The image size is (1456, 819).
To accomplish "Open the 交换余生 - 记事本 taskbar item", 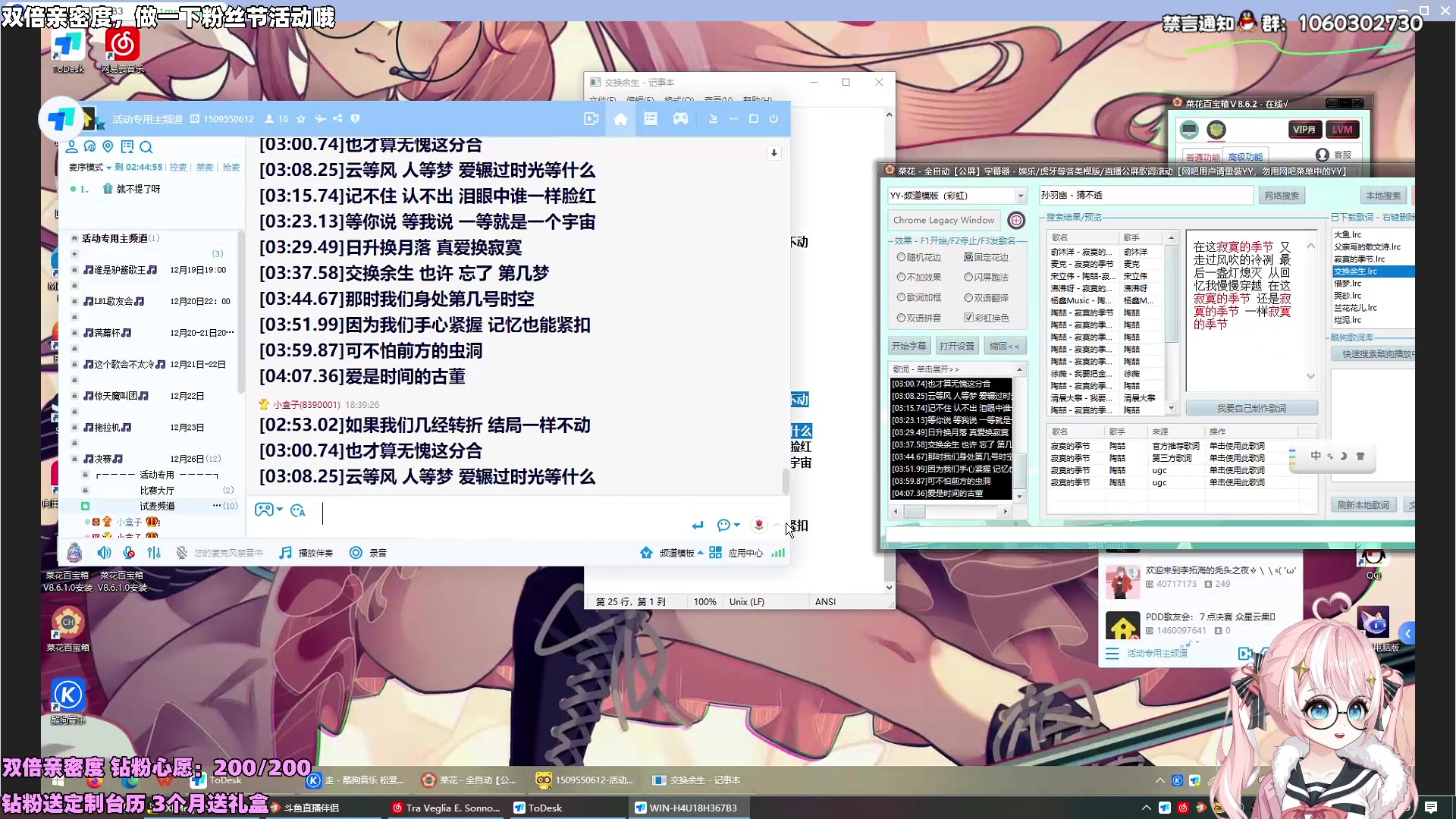I will click(x=698, y=780).
